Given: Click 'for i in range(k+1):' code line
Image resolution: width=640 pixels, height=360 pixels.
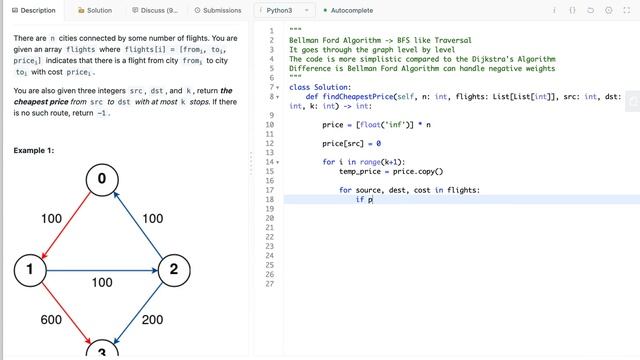Looking at the screenshot, I should coord(364,162).
